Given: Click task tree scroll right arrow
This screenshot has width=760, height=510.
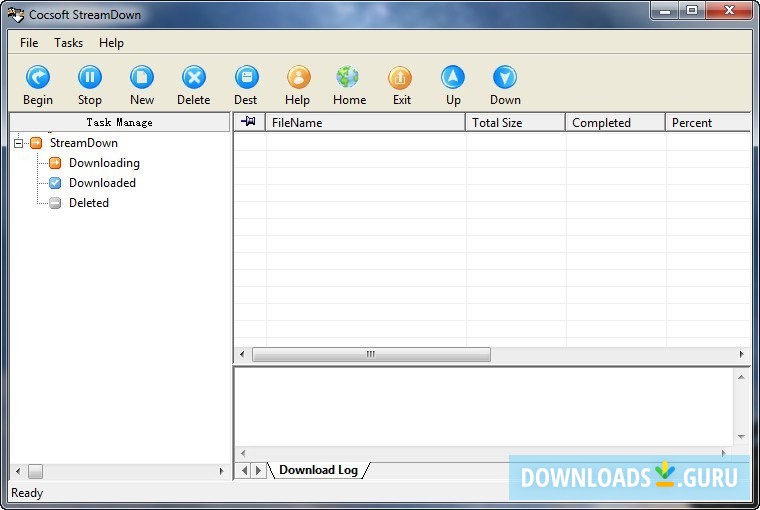Looking at the screenshot, I should click(222, 471).
